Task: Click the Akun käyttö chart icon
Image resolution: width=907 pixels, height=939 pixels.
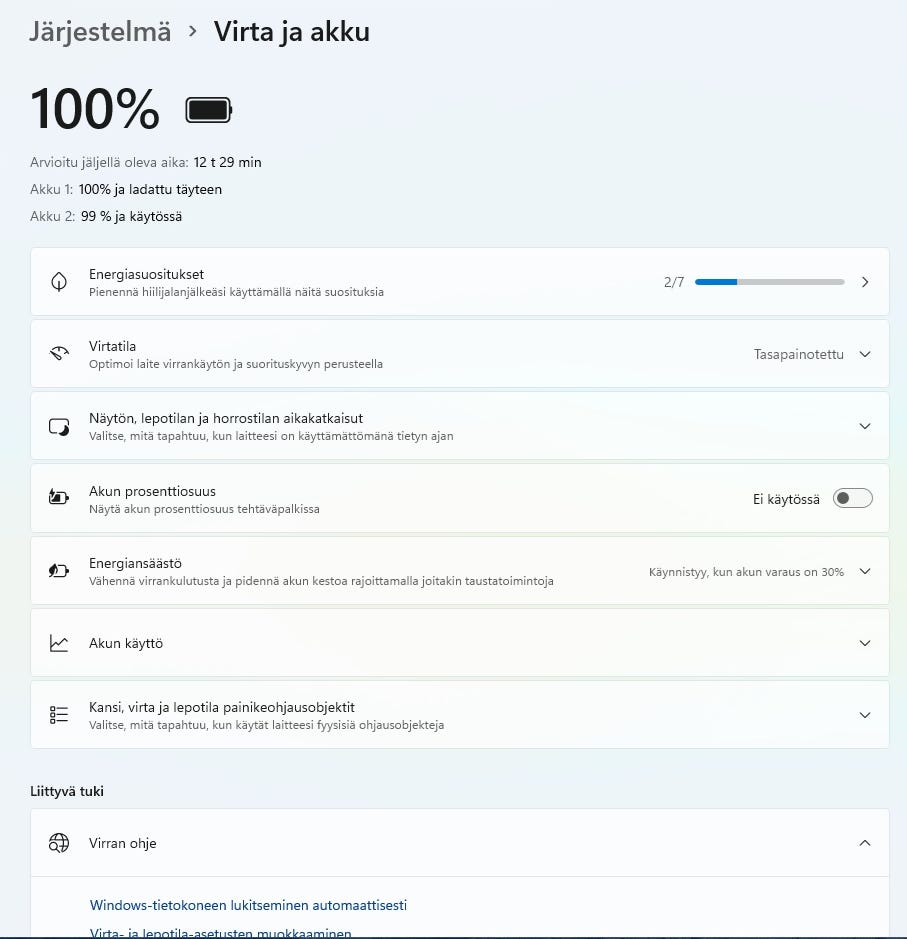Action: [x=59, y=643]
